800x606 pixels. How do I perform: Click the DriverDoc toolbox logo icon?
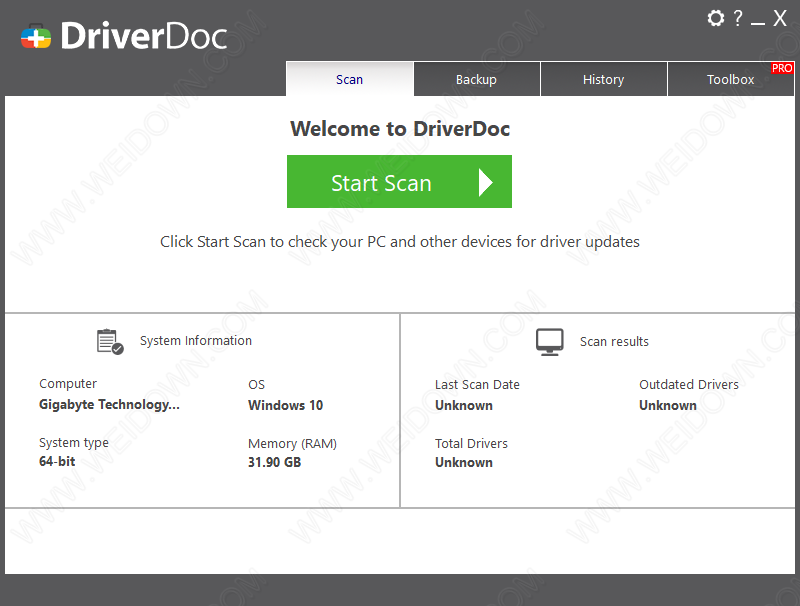click(36, 37)
